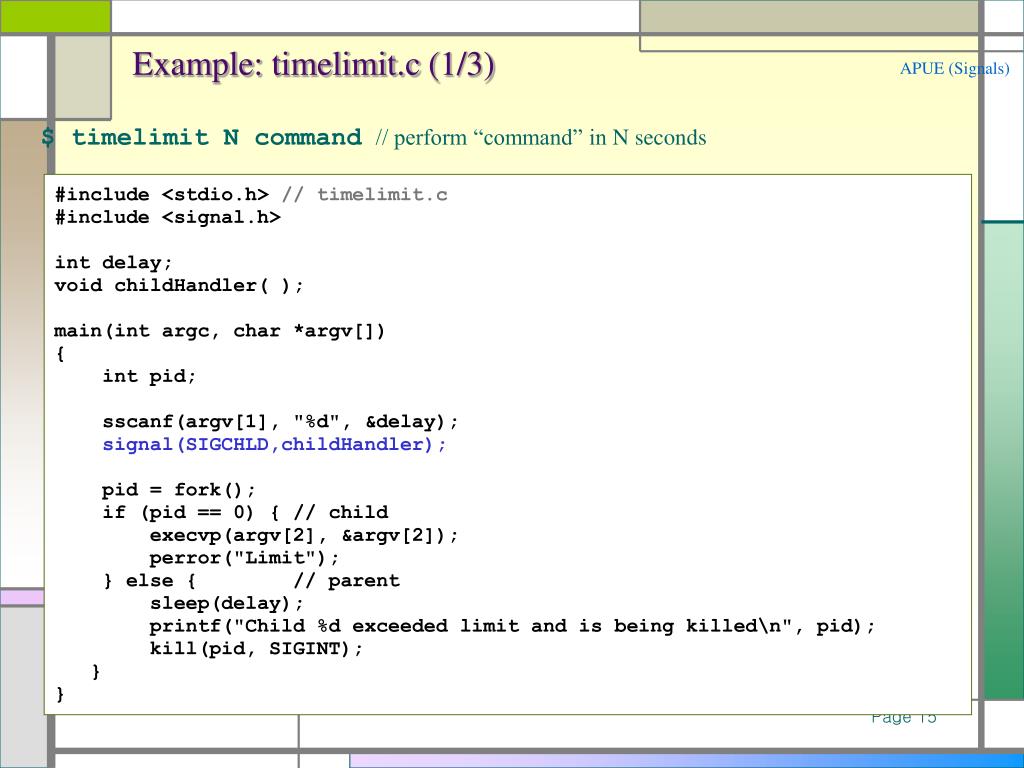Click the printf "Child %d exceeded limit" line
The width and height of the screenshot is (1024, 768).
512,626
